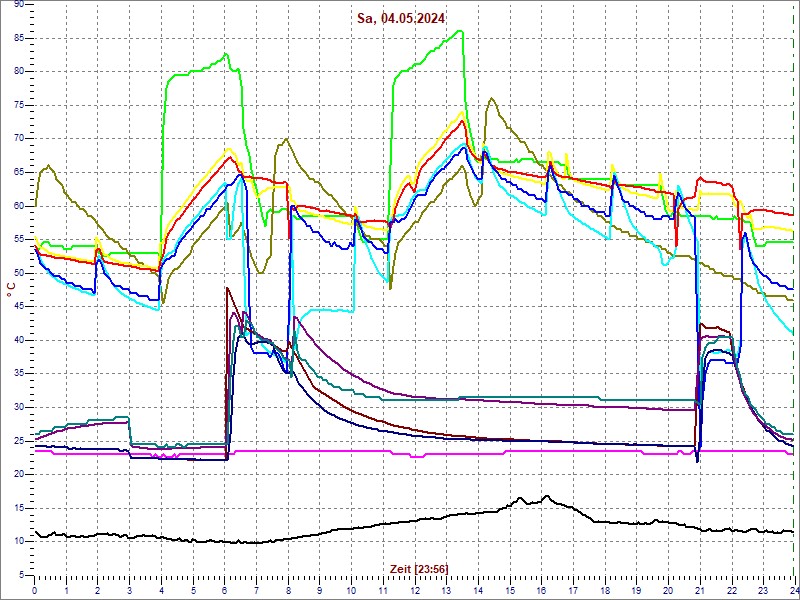Click hour 0 on the time axis
Viewport: 800px width, 600px height.
[x=35, y=589]
